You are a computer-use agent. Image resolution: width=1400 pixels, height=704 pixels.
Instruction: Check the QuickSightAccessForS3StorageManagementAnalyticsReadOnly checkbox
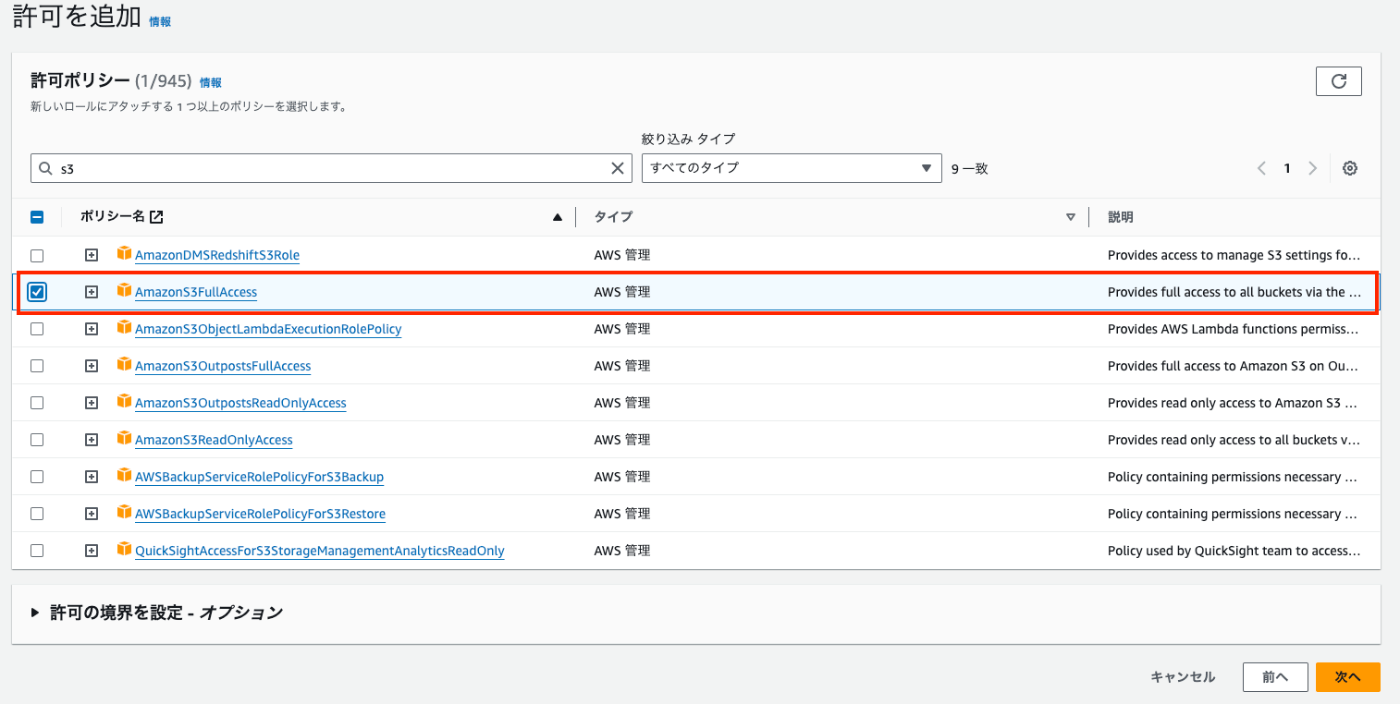point(37,551)
